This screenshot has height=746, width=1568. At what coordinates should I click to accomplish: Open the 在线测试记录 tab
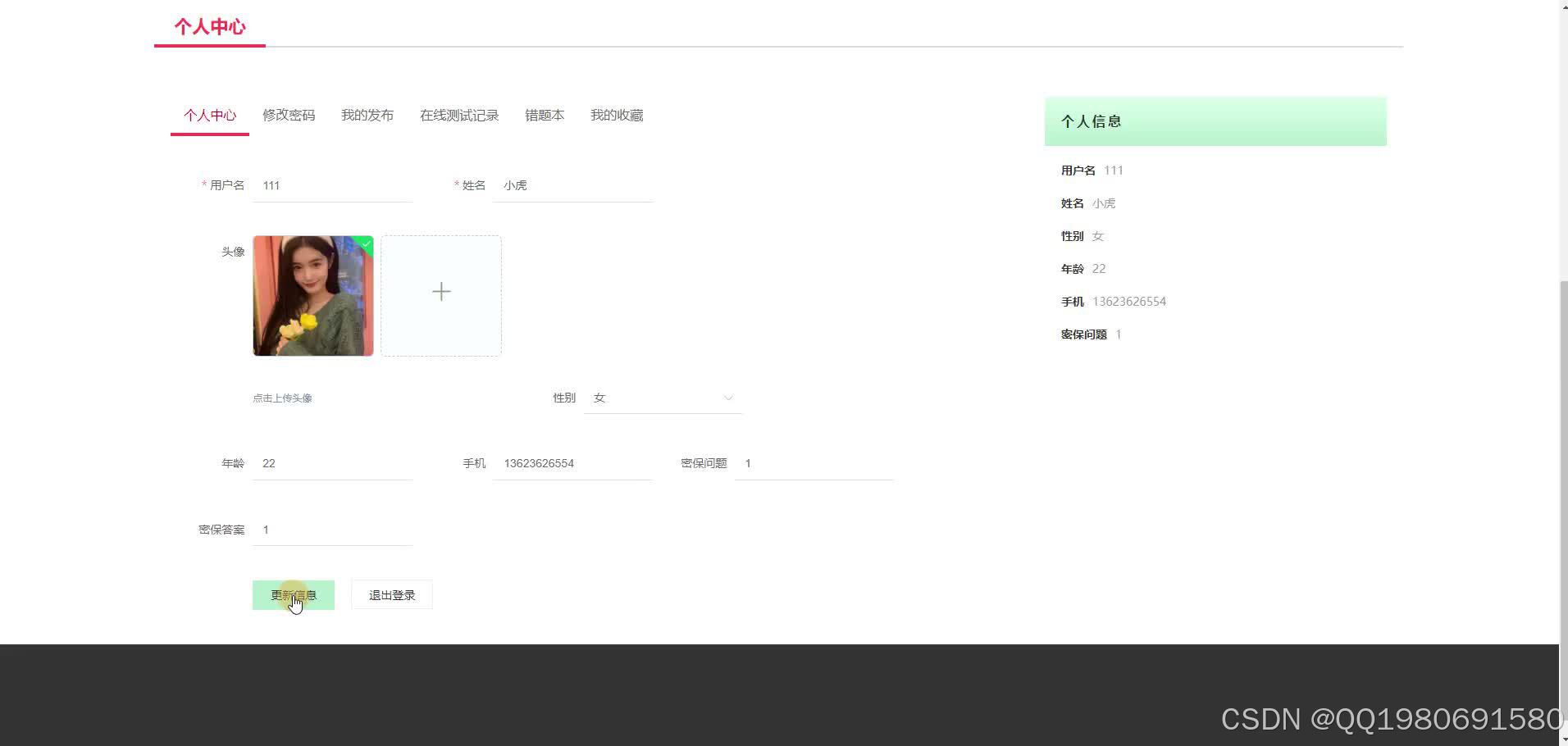coord(458,115)
